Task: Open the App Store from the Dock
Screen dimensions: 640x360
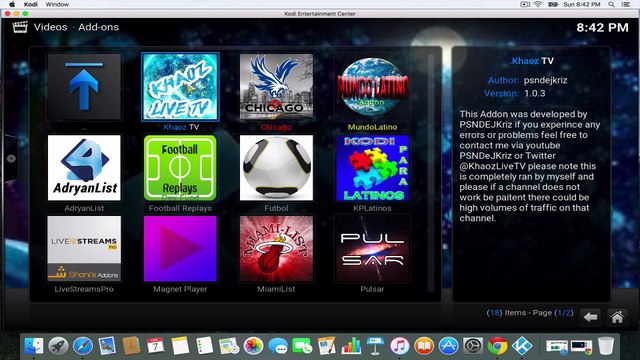Action: [449, 346]
